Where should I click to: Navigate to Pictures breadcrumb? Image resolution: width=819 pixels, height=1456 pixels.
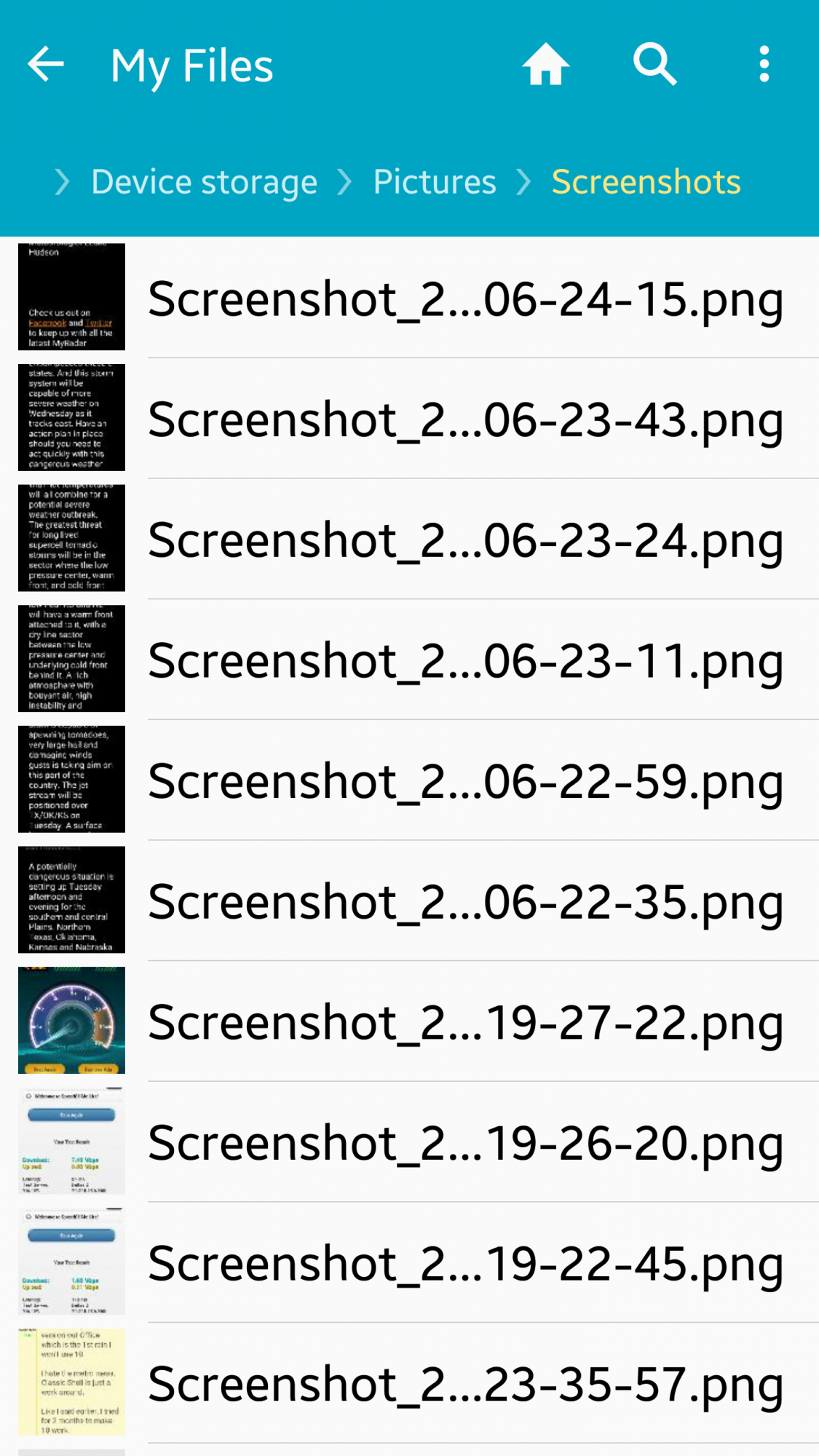coord(435,182)
